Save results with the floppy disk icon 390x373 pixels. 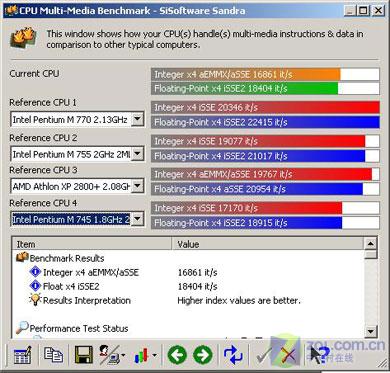tap(84, 355)
